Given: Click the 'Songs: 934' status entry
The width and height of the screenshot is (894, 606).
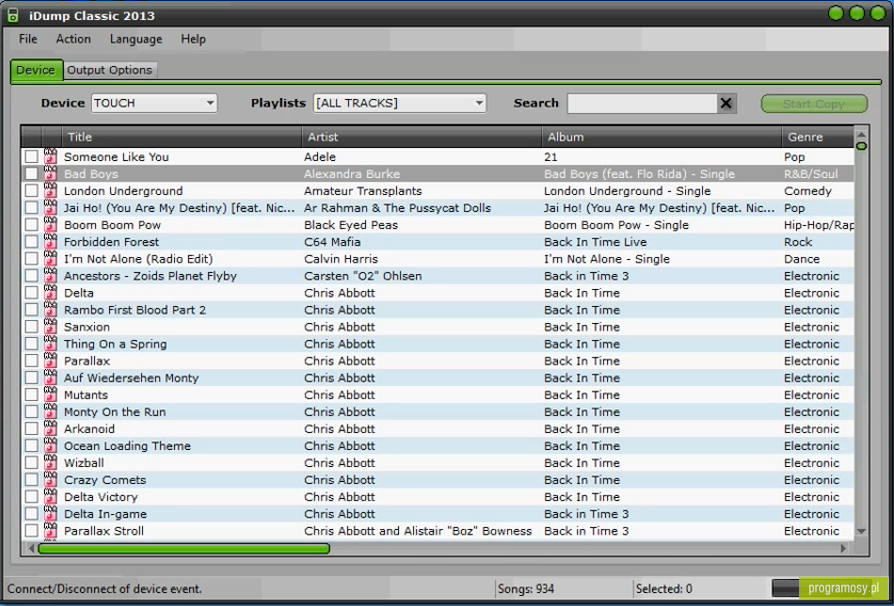Looking at the screenshot, I should (x=526, y=588).
